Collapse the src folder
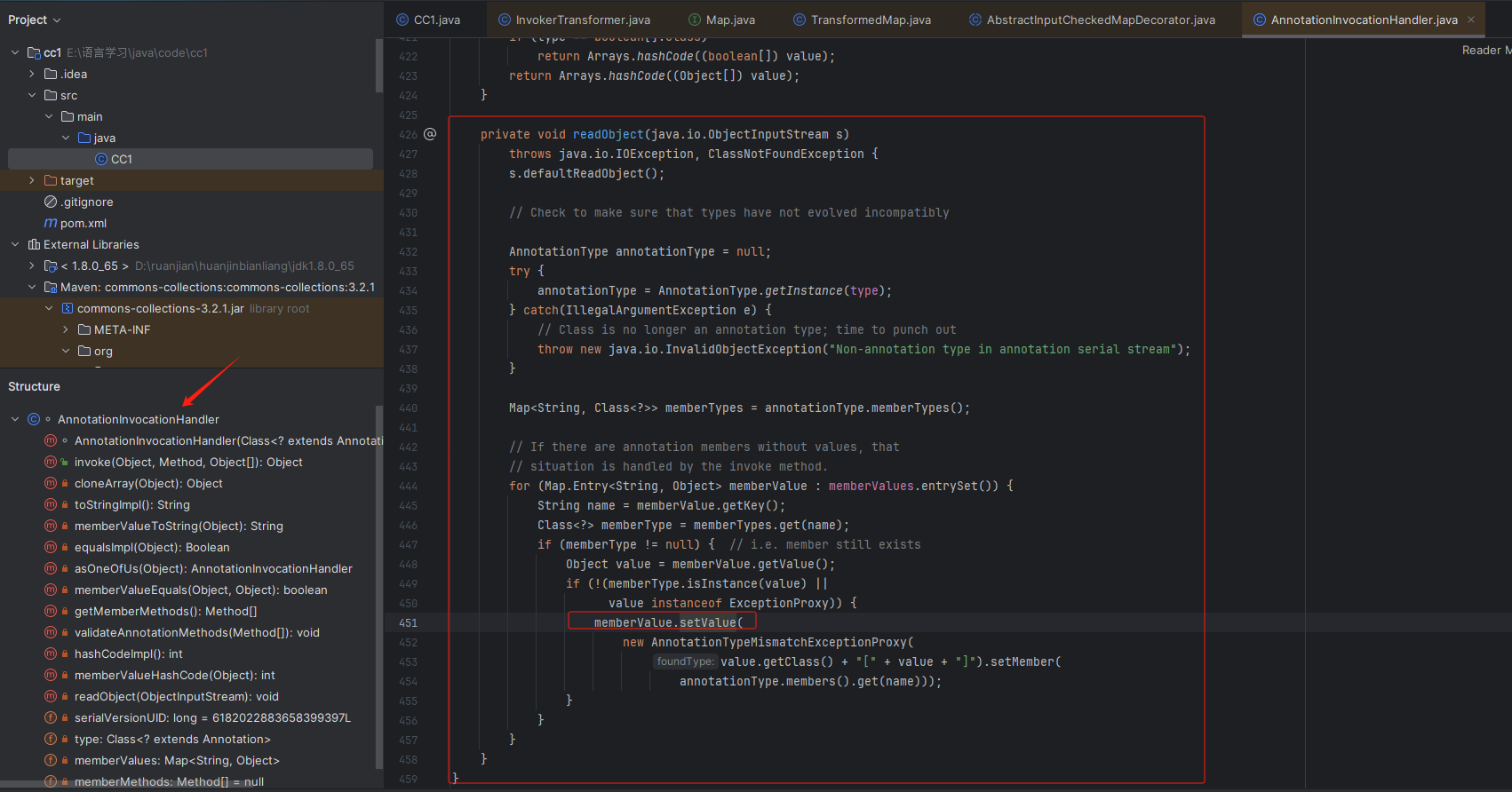The height and width of the screenshot is (792, 1512). click(32, 95)
